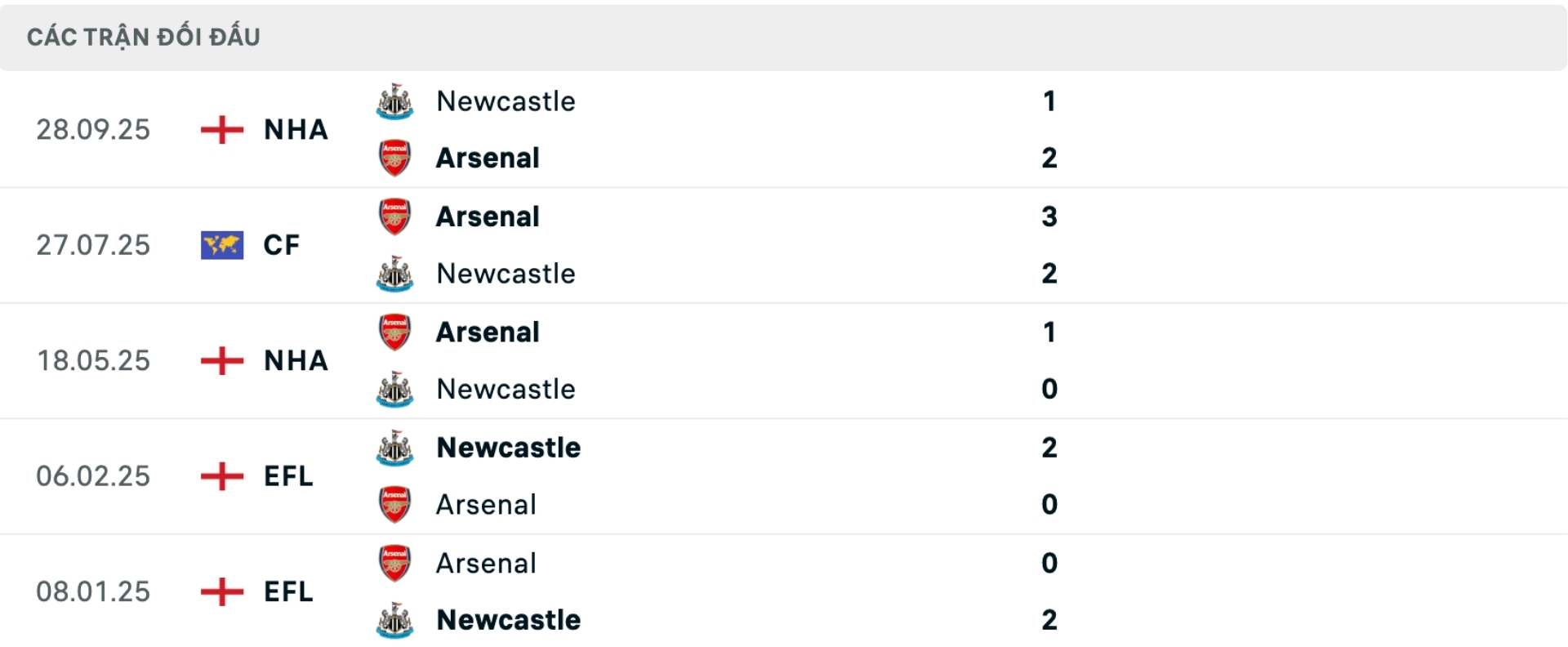Click Newcastle crest in the 28.09.25 match
This screenshot has width=1568, height=647.
394,101
